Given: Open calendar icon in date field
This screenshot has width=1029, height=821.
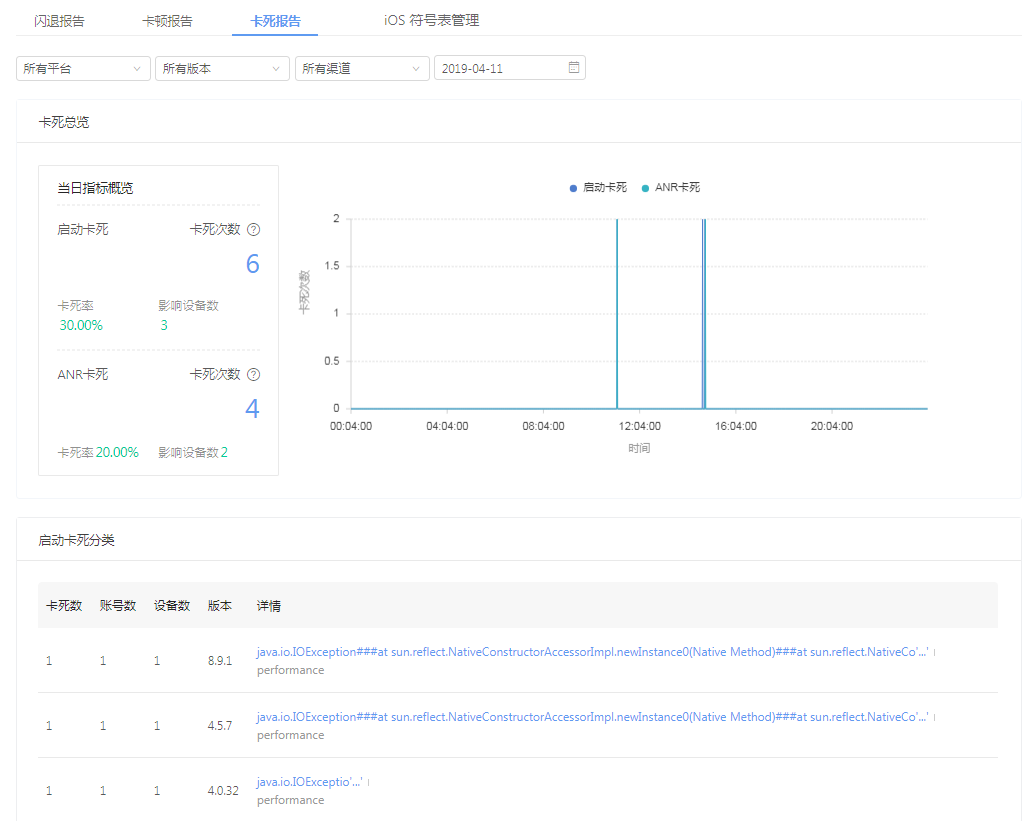Looking at the screenshot, I should pyautogui.click(x=574, y=68).
